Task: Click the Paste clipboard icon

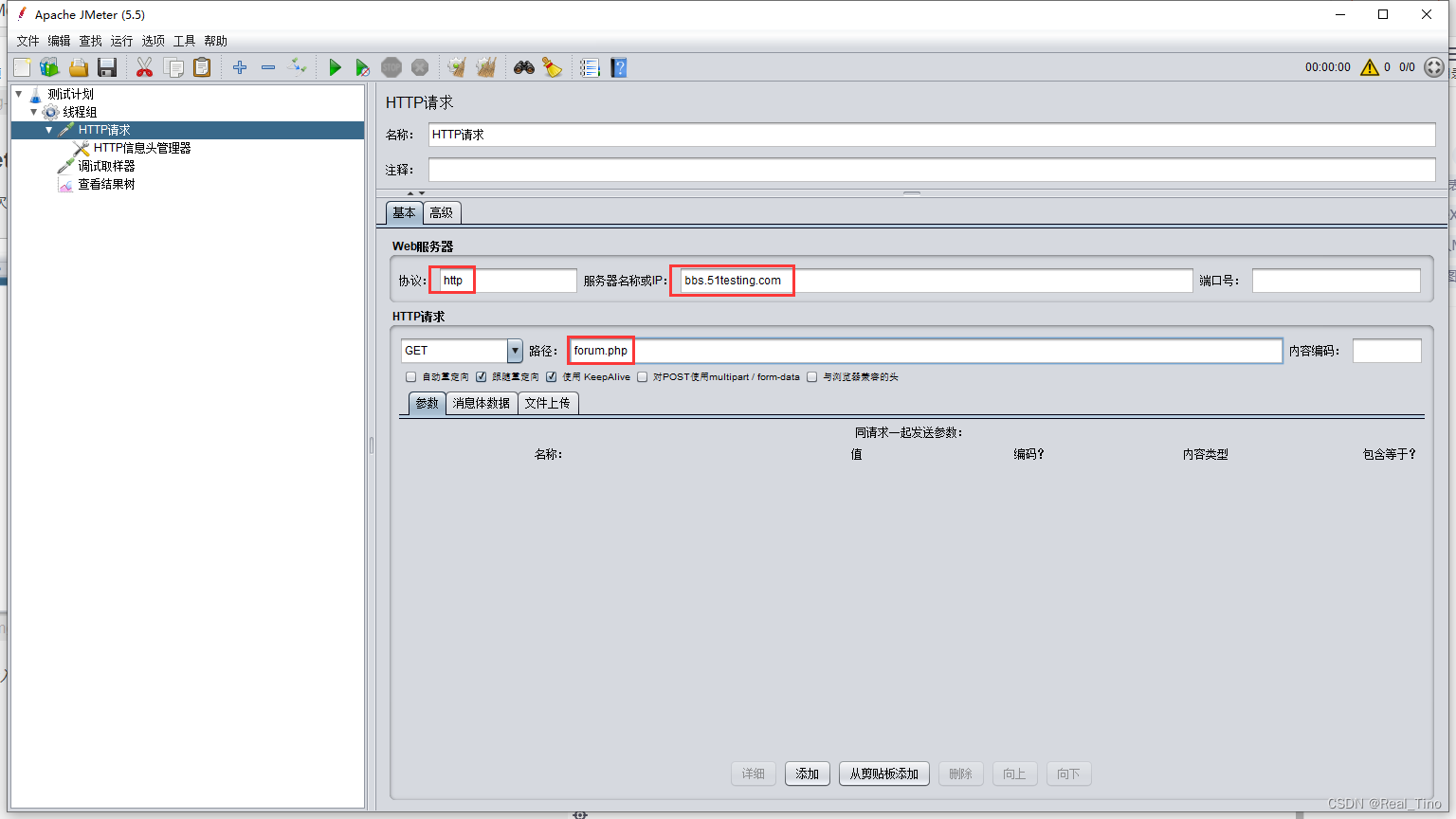Action: tap(202, 67)
